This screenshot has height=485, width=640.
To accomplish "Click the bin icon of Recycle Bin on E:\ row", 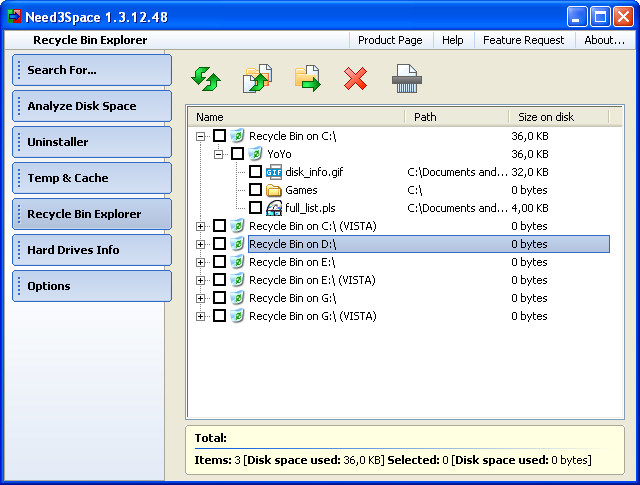I will [237, 262].
